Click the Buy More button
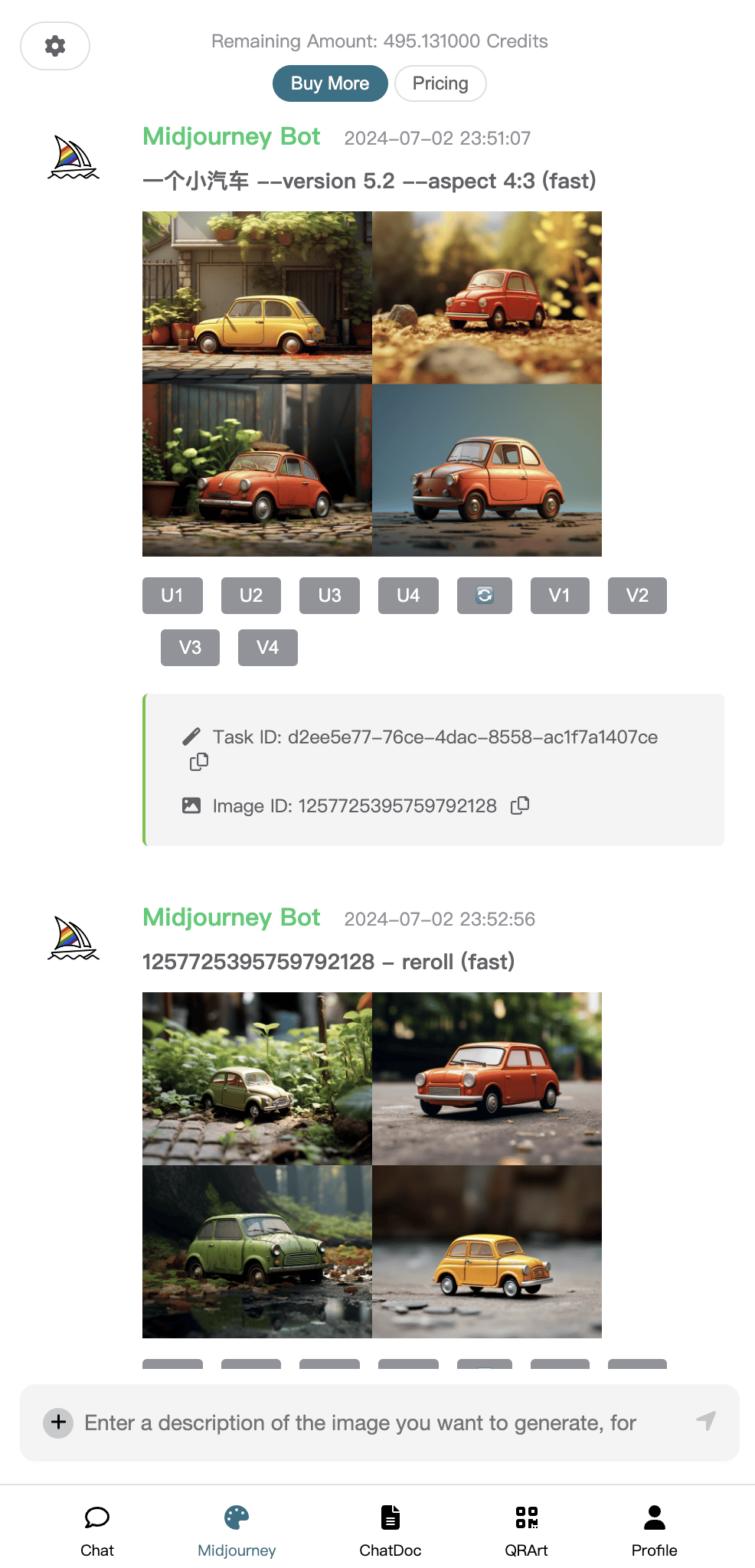Viewport: 755px width, 1568px height. click(330, 83)
